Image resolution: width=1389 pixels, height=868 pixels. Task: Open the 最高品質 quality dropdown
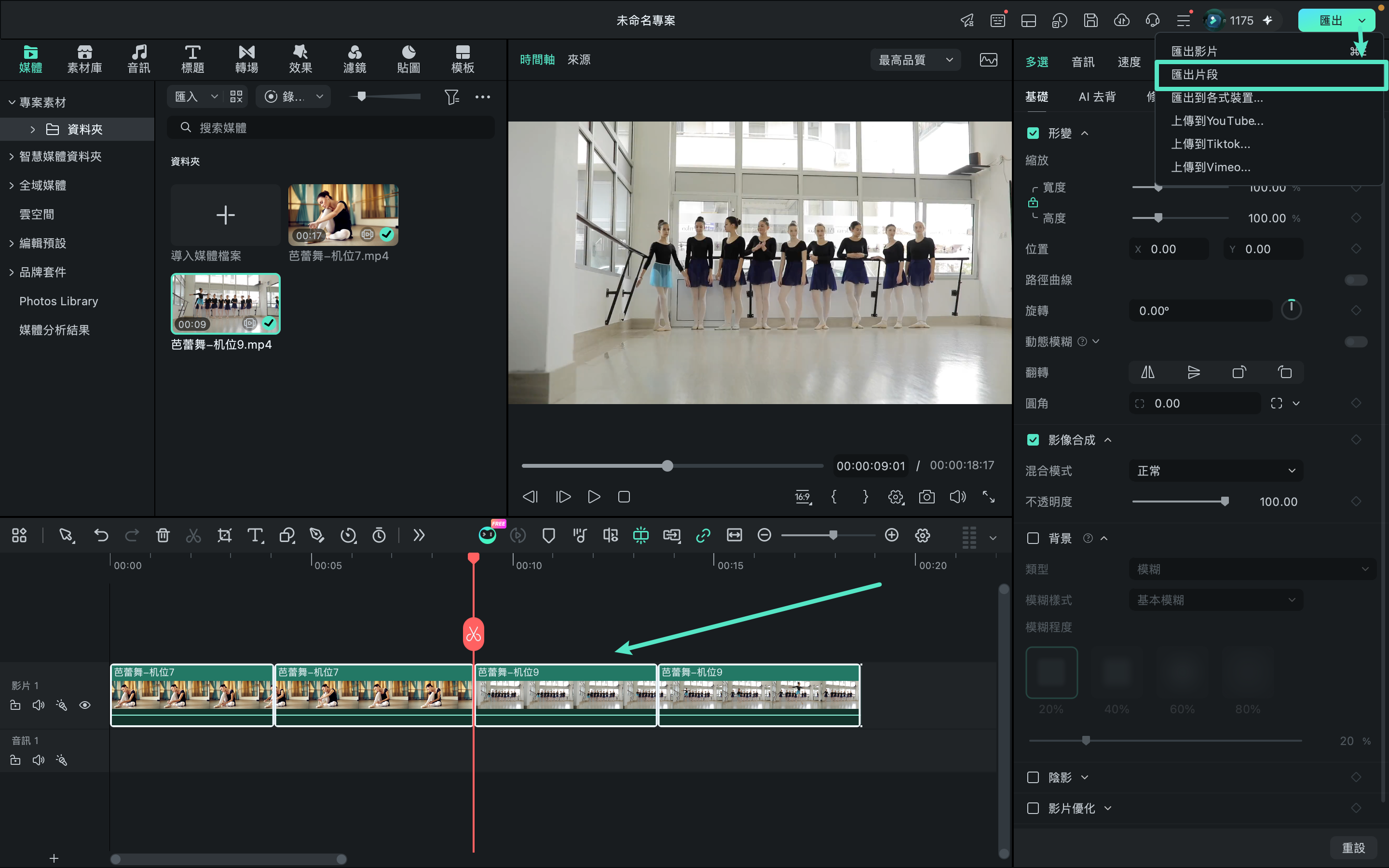coord(915,60)
